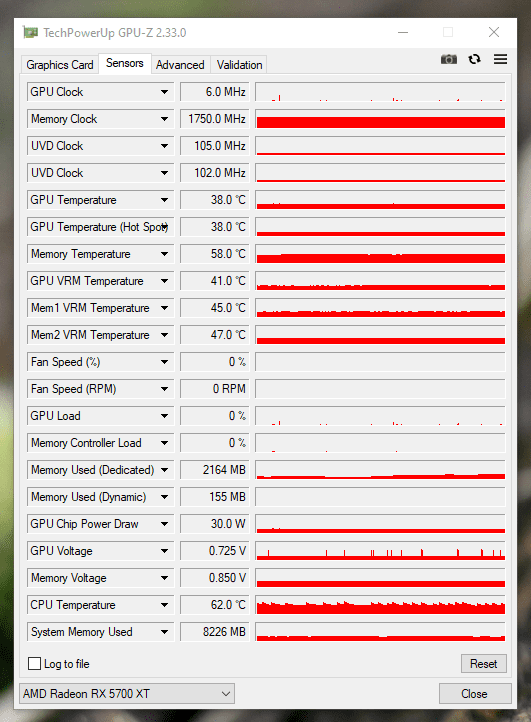
Task: Select the Sensors tab
Action: 124,63
